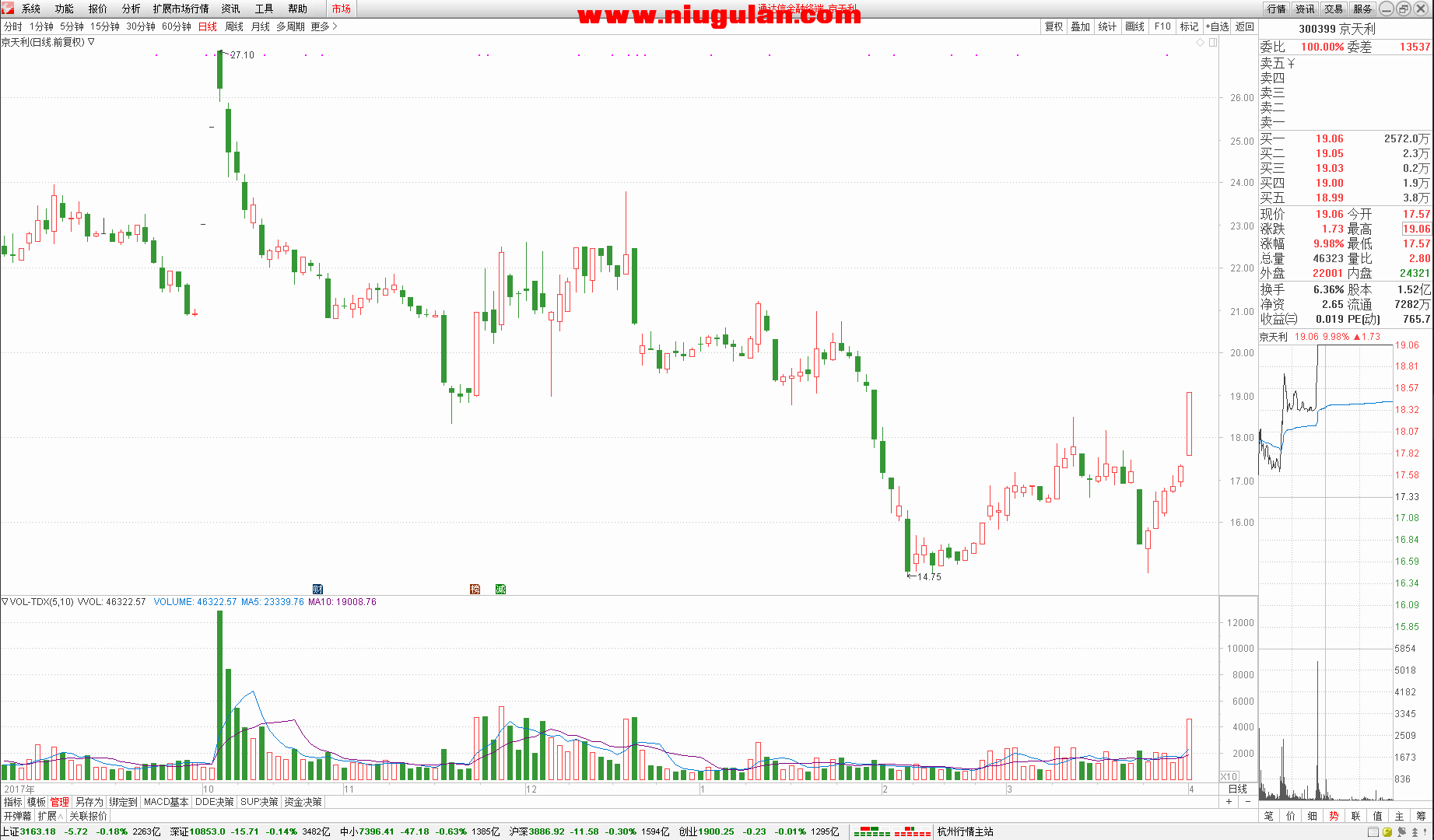Click the ¥ icon beside 卖五
Screen dimensions: 1434x840
(x=1292, y=63)
